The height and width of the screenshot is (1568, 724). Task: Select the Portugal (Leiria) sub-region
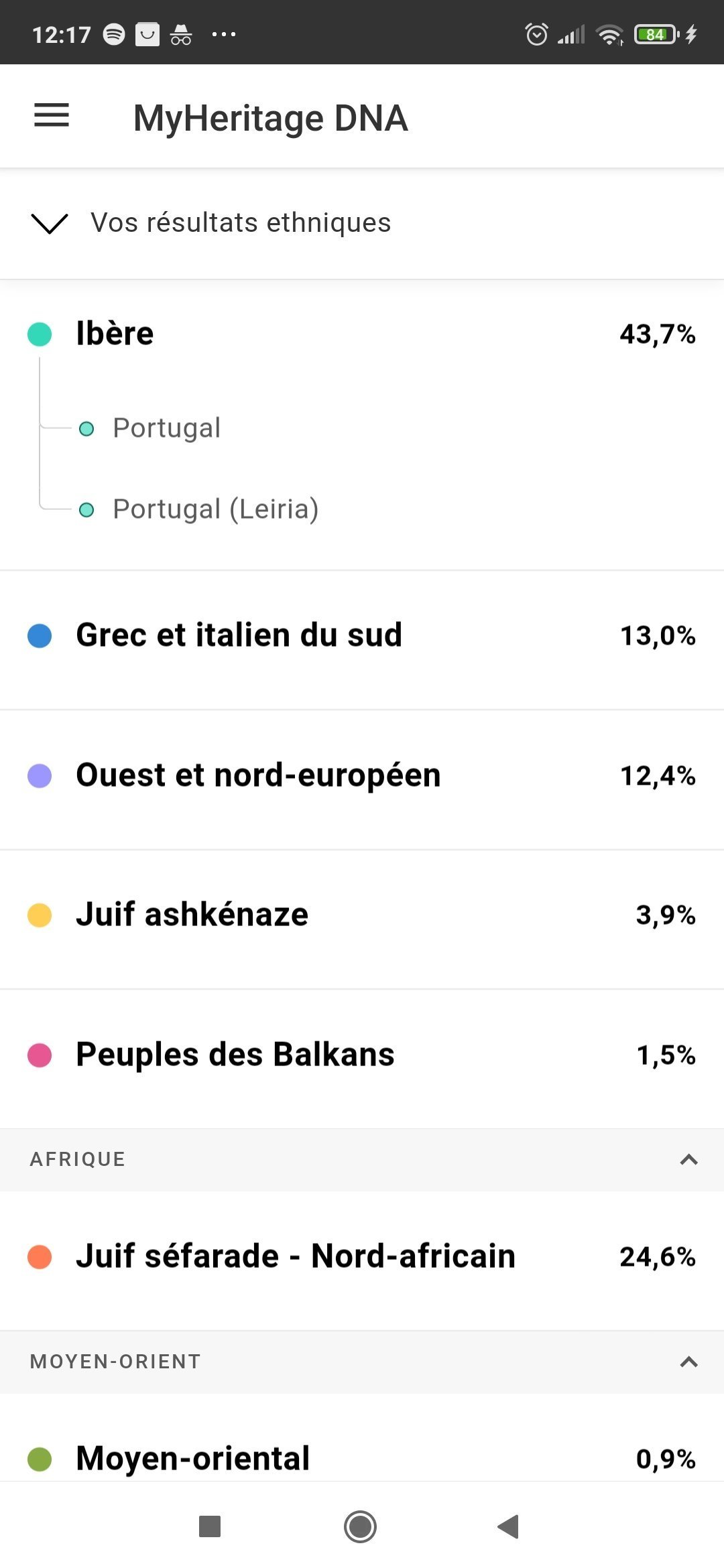(x=215, y=509)
